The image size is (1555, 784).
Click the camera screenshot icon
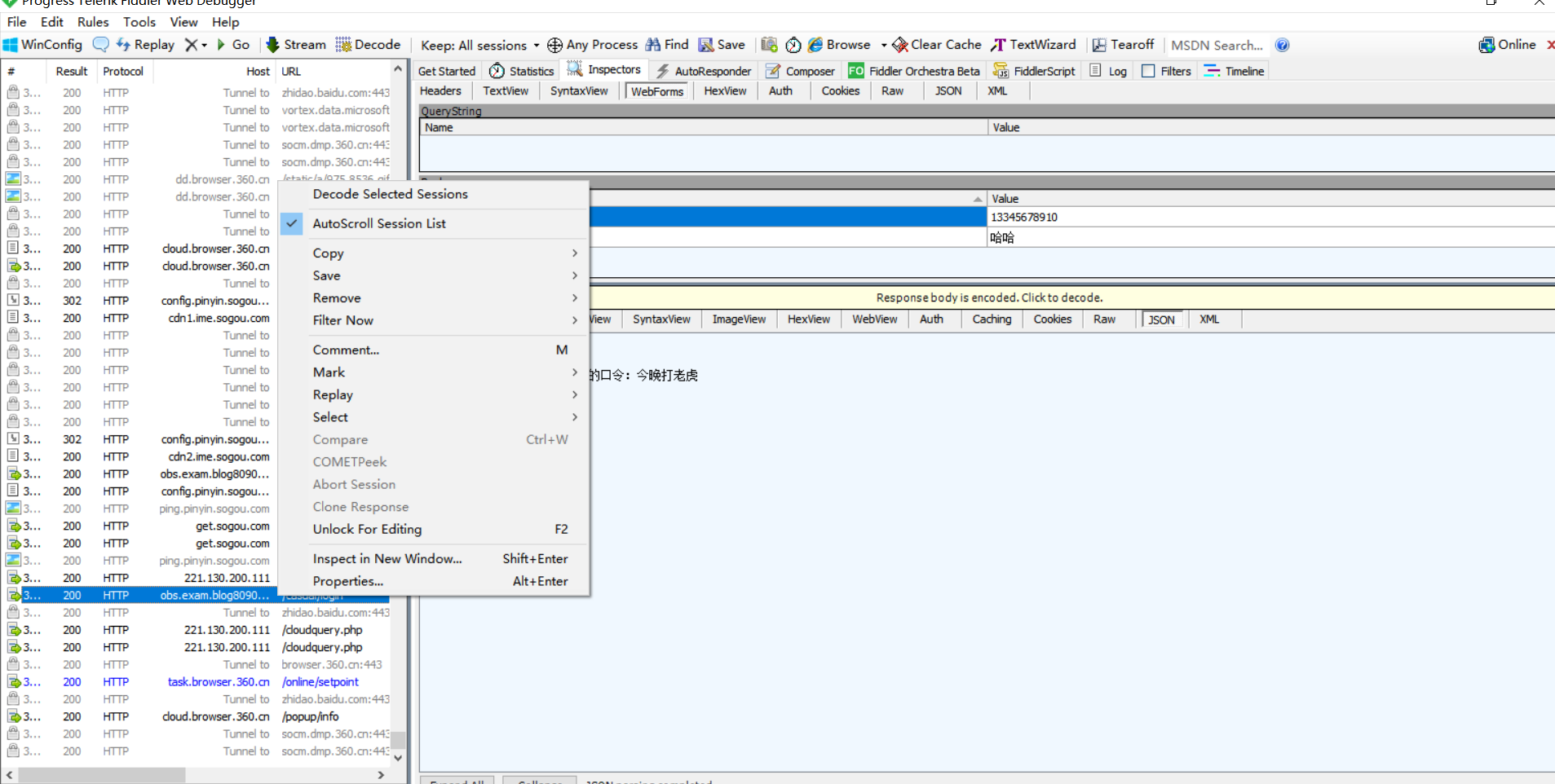pos(769,45)
